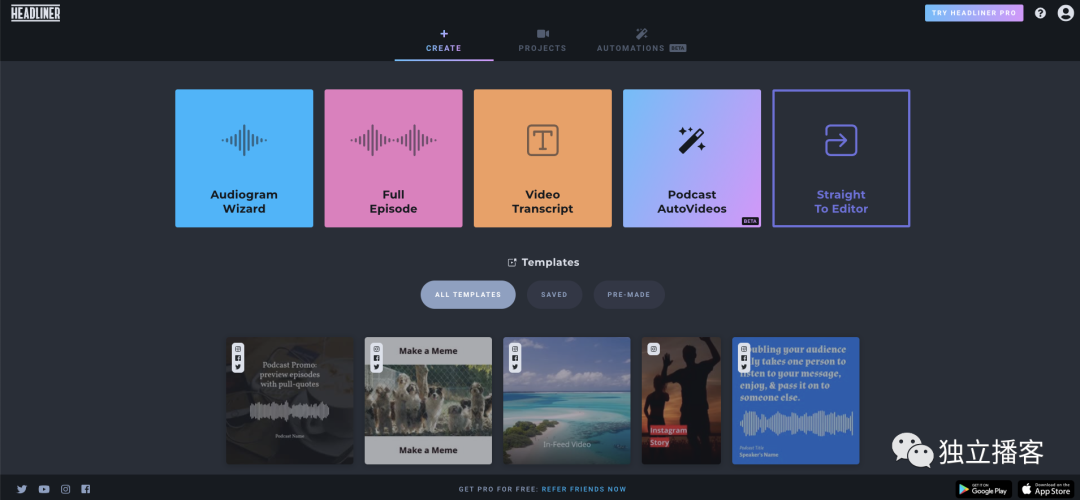
Task: Click the arrow-in-box icon in Straight To Editor
Action: point(841,140)
